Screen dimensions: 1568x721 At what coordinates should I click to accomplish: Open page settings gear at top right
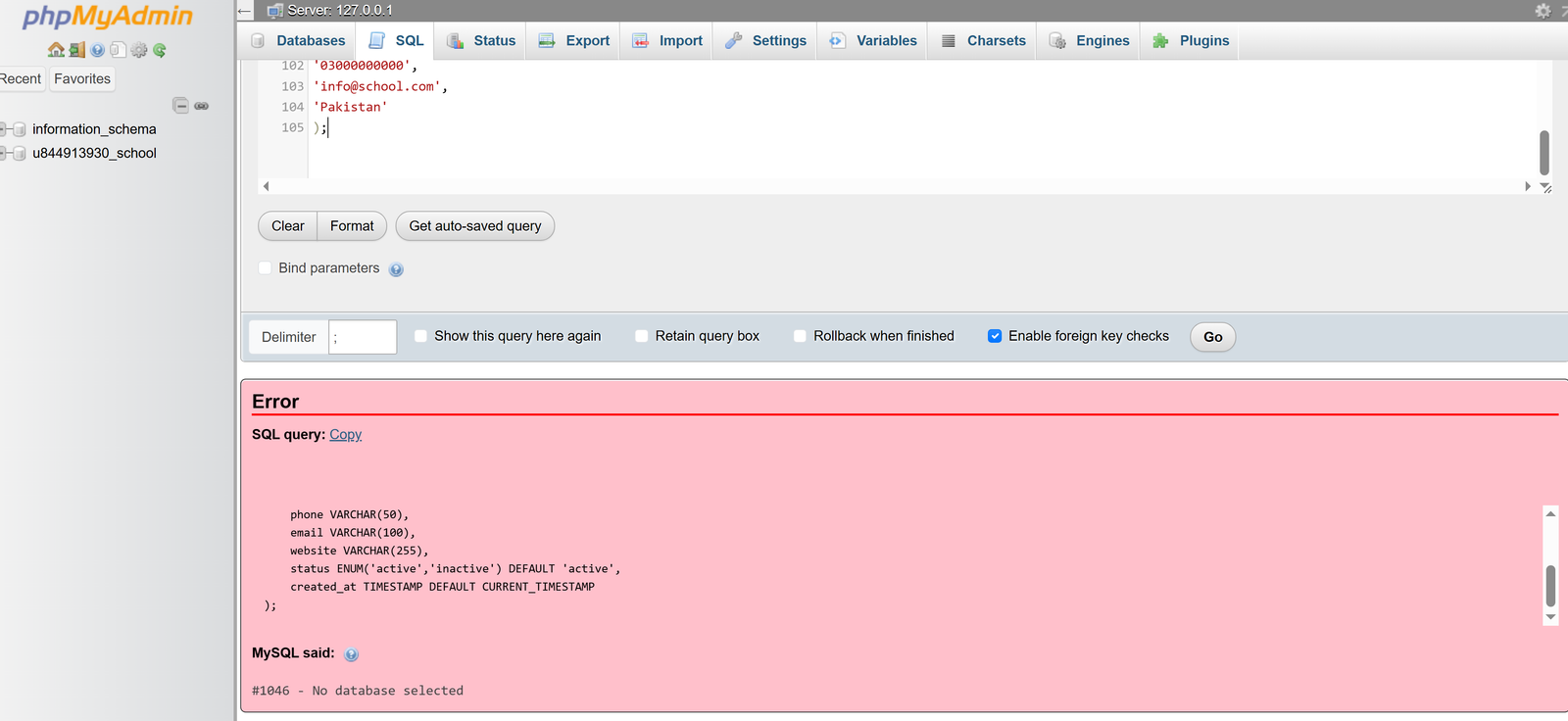click(x=1543, y=11)
